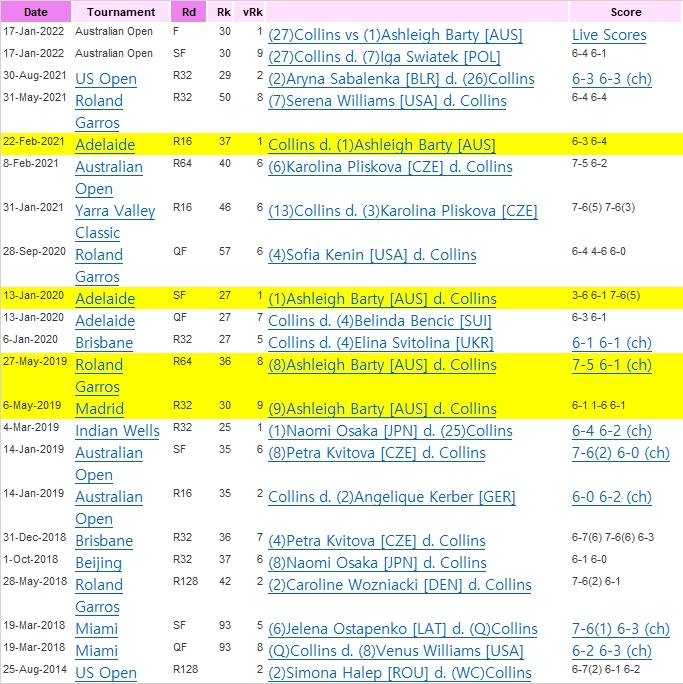The height and width of the screenshot is (684, 683).
Task: Select the Rd column header
Action: [x=188, y=12]
